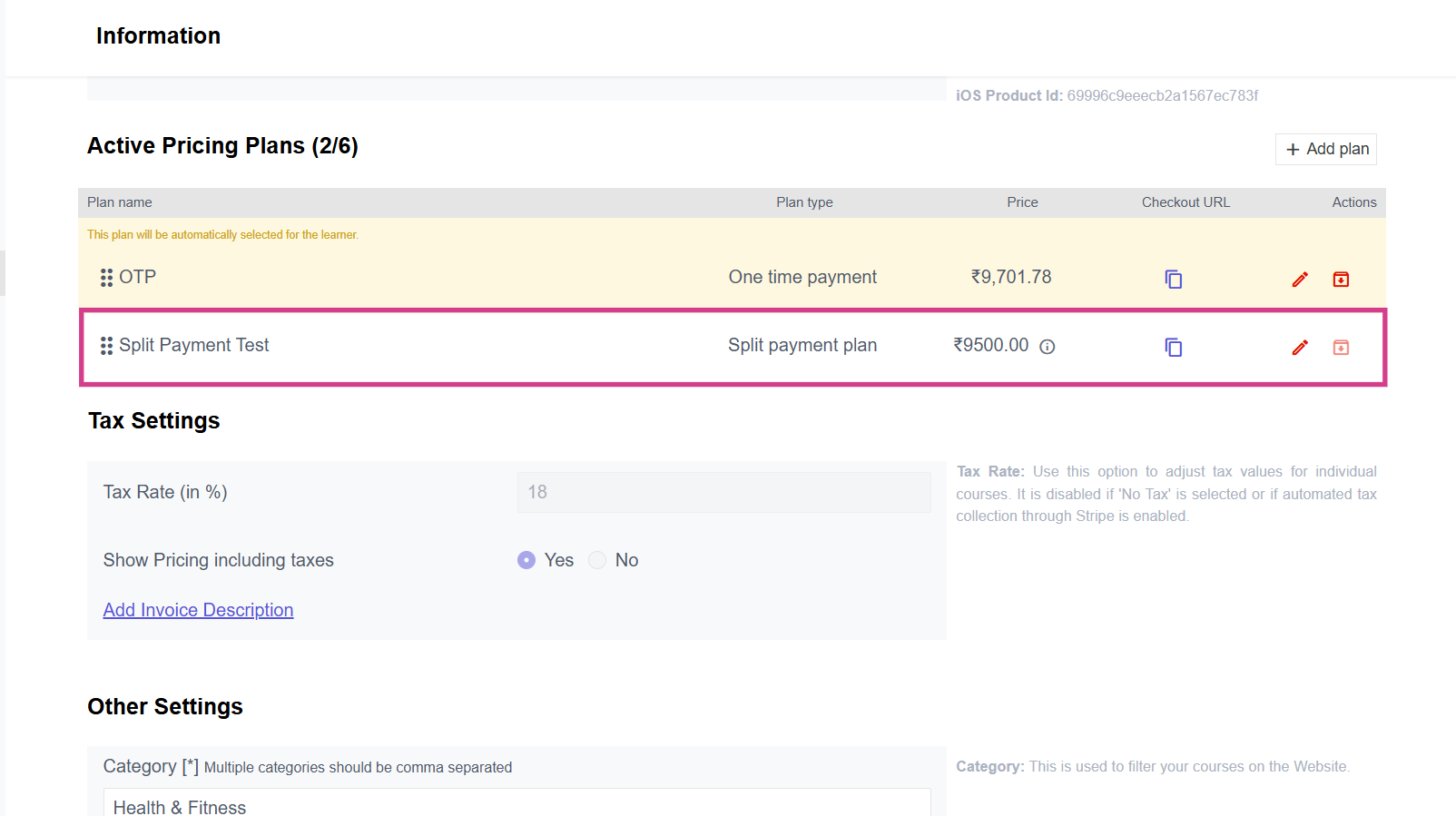Click the Plan name column header

(x=120, y=202)
